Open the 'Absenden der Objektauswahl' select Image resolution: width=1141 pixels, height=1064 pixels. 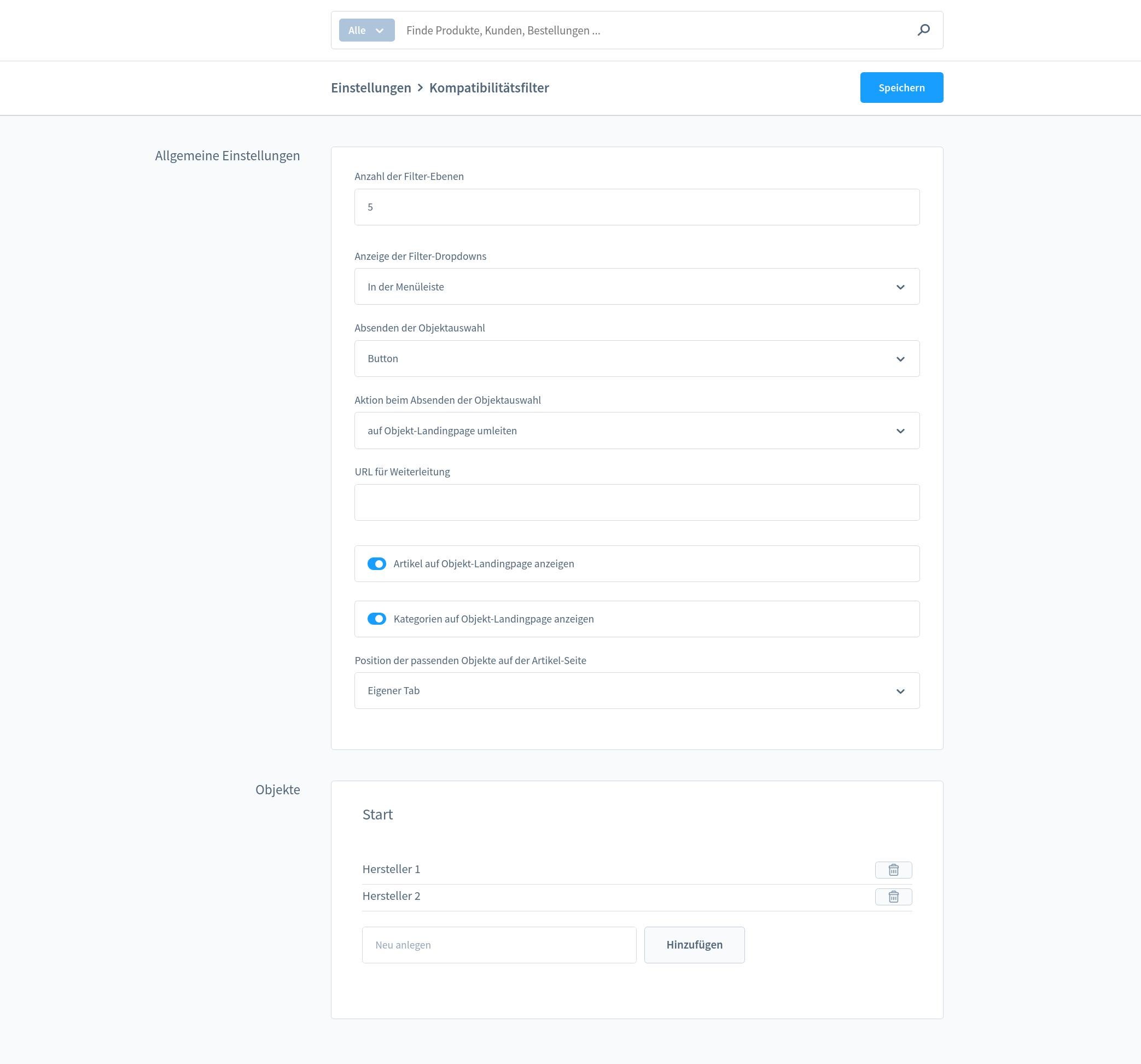point(637,359)
